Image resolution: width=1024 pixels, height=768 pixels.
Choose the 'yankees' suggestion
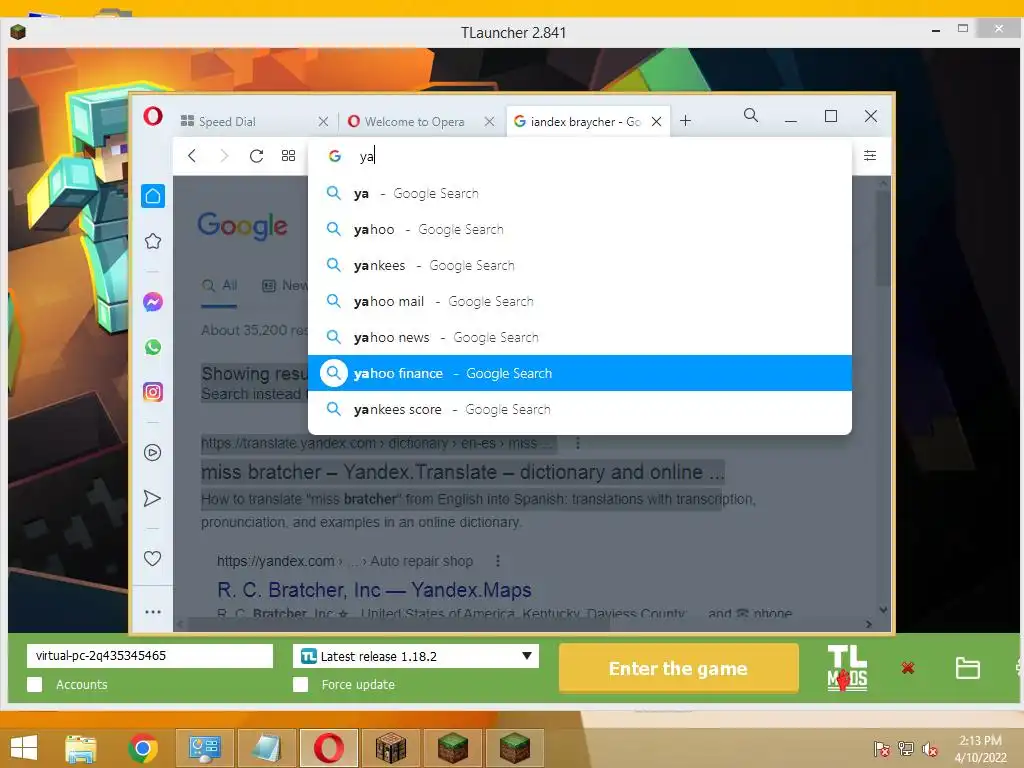(x=580, y=265)
